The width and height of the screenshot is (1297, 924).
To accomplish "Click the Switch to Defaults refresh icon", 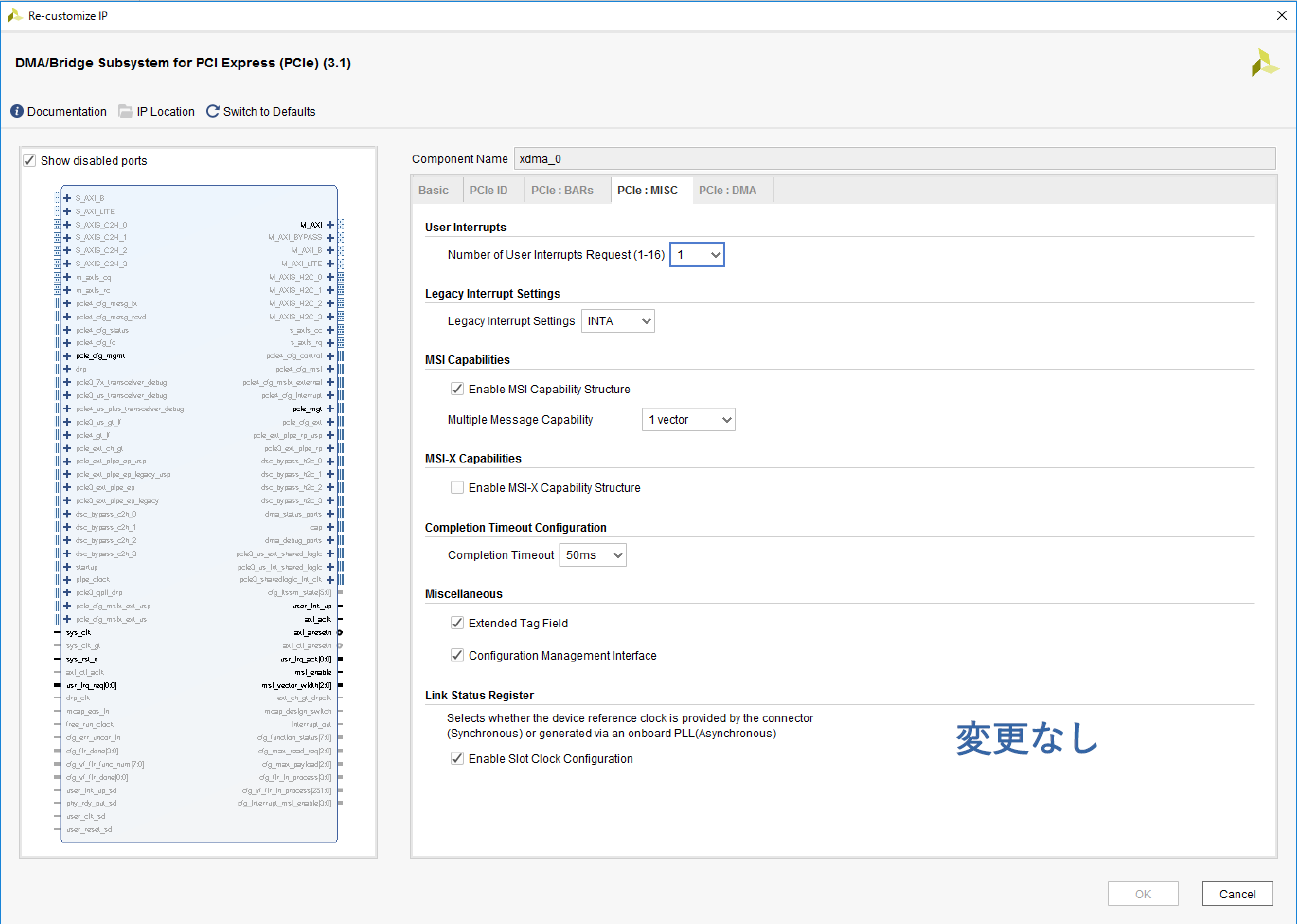I will [213, 112].
